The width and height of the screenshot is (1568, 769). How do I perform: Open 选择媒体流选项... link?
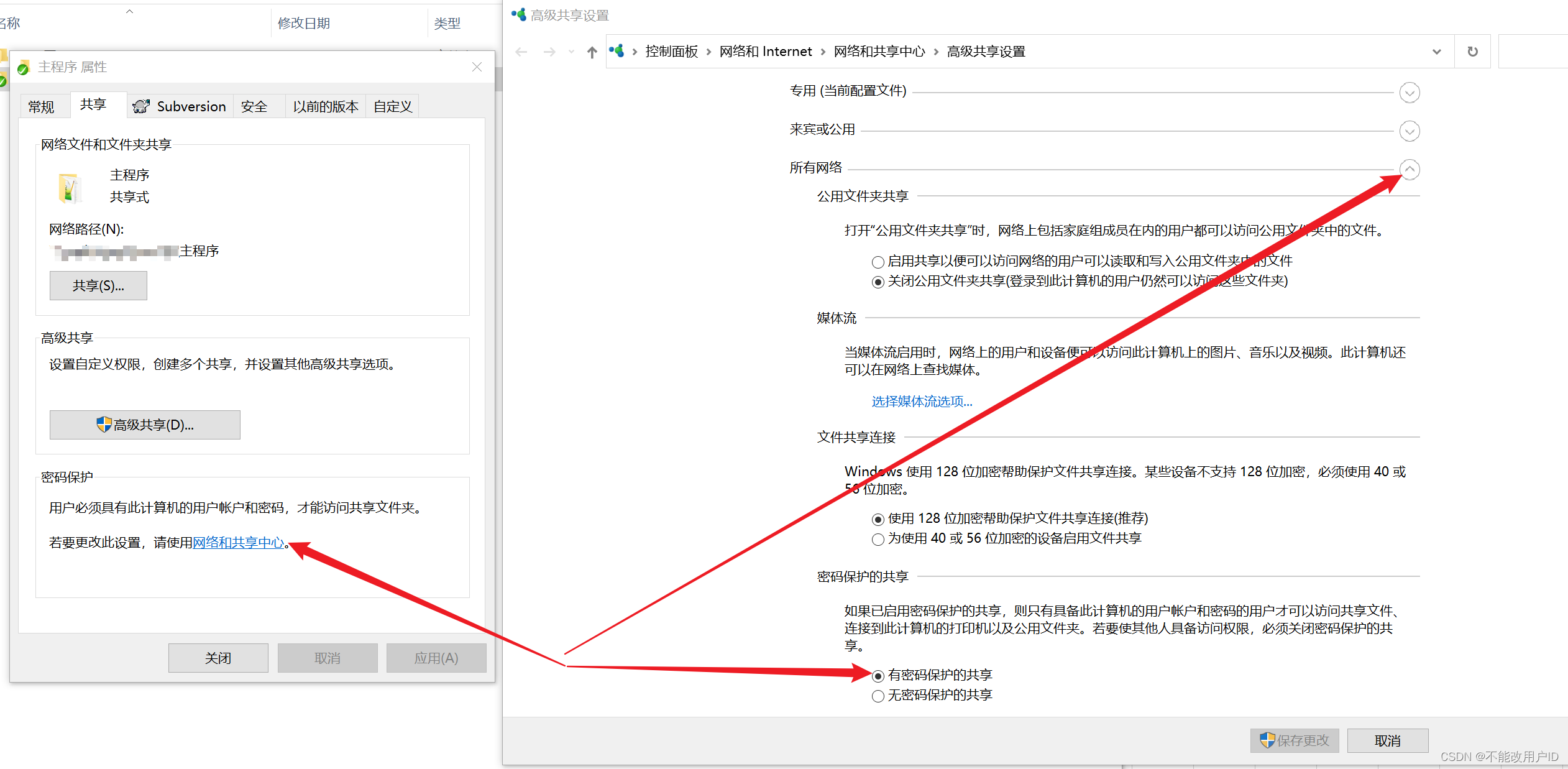click(922, 401)
